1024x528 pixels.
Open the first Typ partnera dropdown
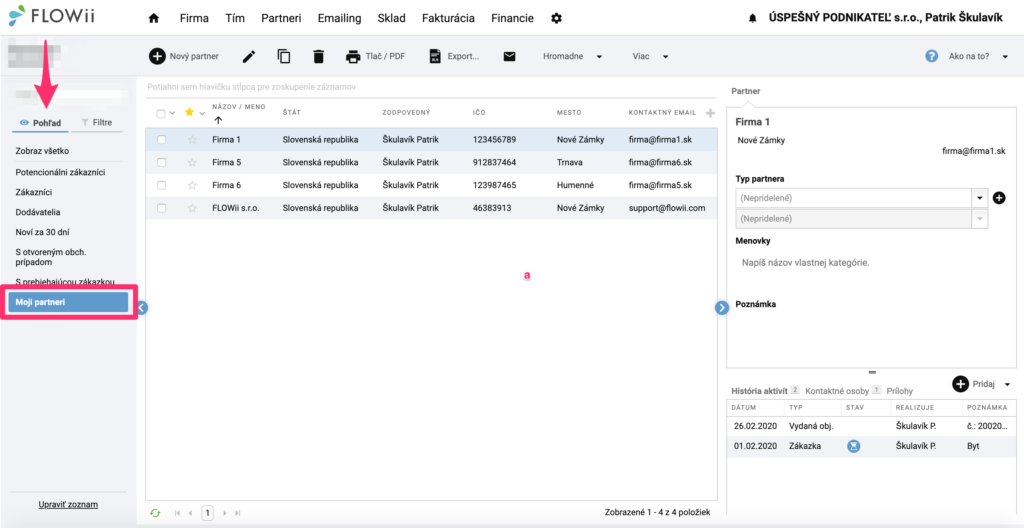pos(980,197)
